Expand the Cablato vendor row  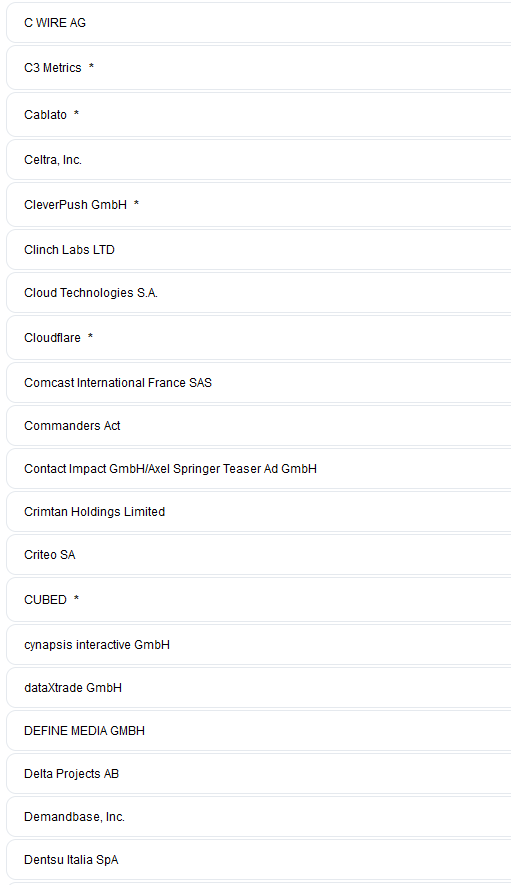[259, 115]
